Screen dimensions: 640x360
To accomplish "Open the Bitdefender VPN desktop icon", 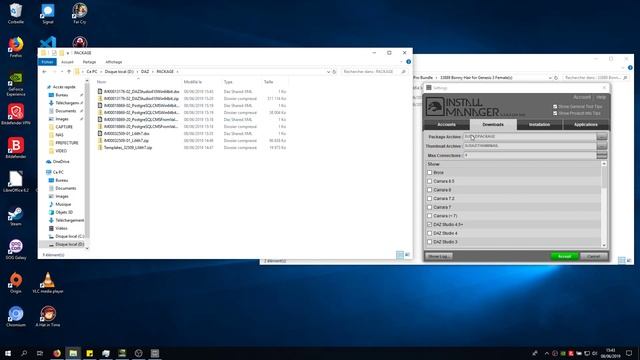I will 16,114.
